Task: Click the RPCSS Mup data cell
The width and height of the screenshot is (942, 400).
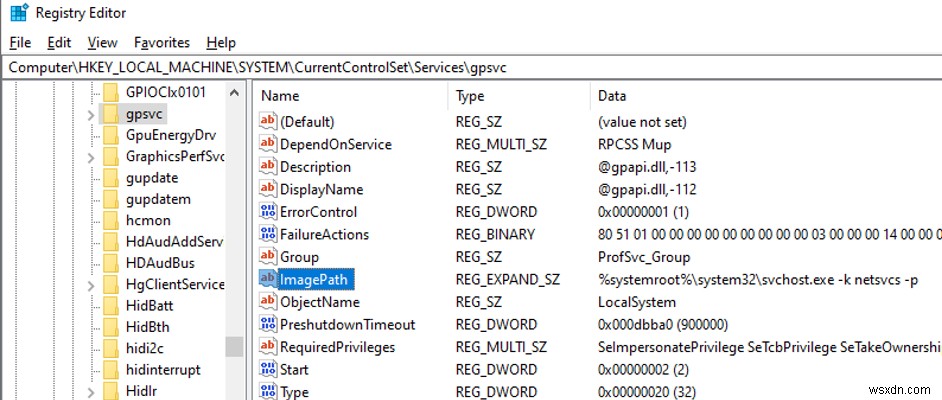Action: coord(634,144)
